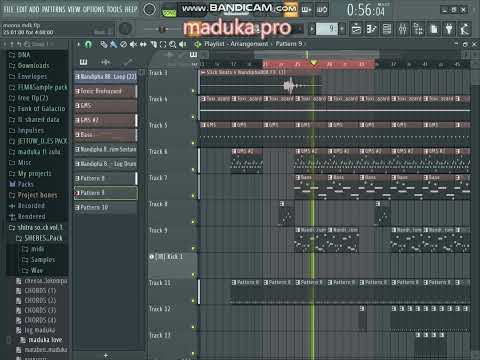480x360 pixels.
Task: Select the Slip tool in Playlist
Action: point(143,44)
